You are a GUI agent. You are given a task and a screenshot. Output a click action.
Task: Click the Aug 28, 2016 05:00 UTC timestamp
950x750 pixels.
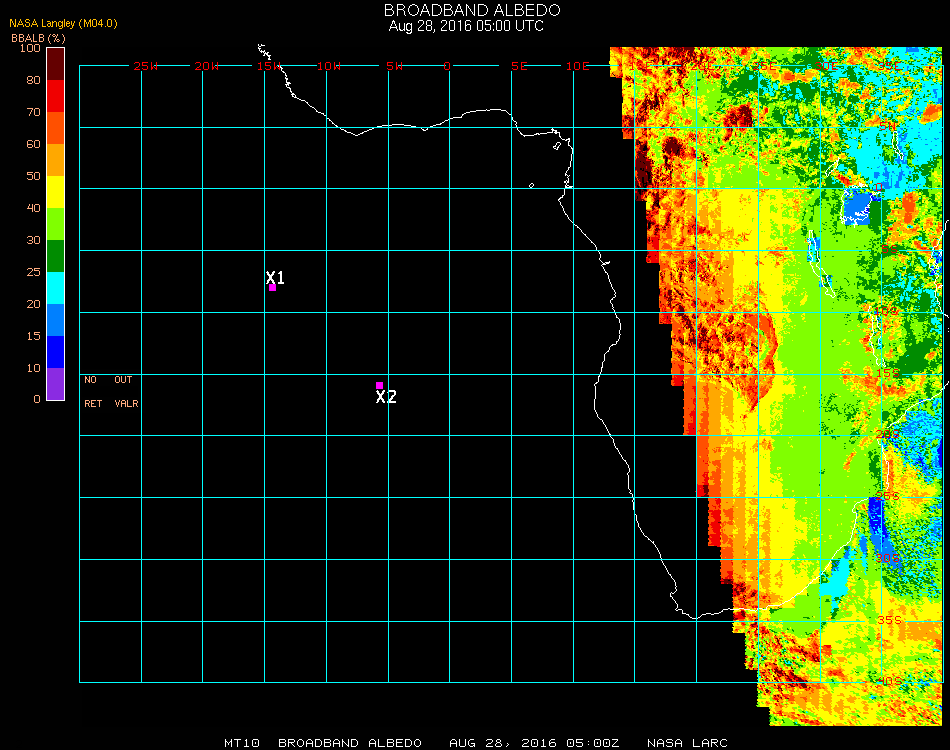coord(466,26)
